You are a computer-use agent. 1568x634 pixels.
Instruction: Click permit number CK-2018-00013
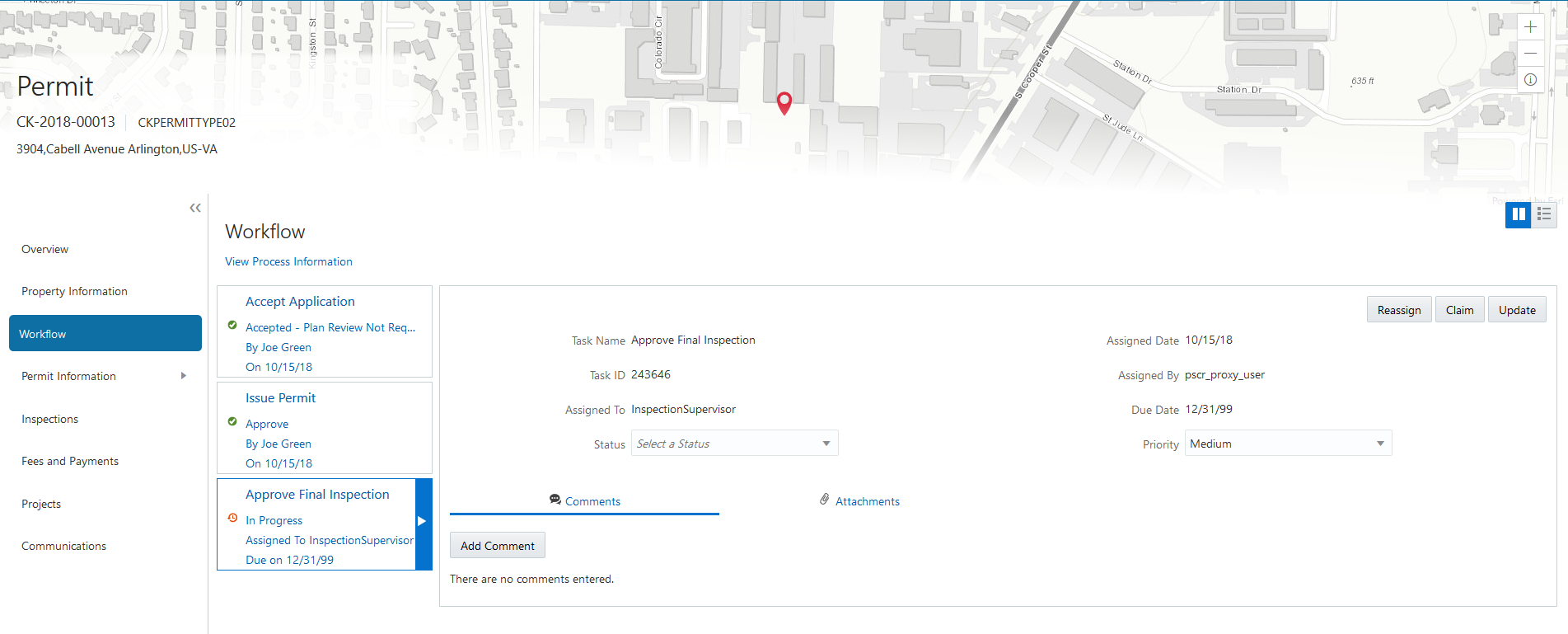(66, 122)
